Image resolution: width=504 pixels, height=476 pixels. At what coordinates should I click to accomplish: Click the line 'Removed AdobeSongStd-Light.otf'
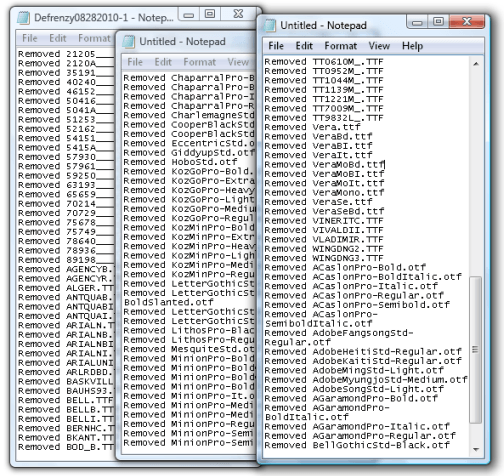(x=354, y=389)
